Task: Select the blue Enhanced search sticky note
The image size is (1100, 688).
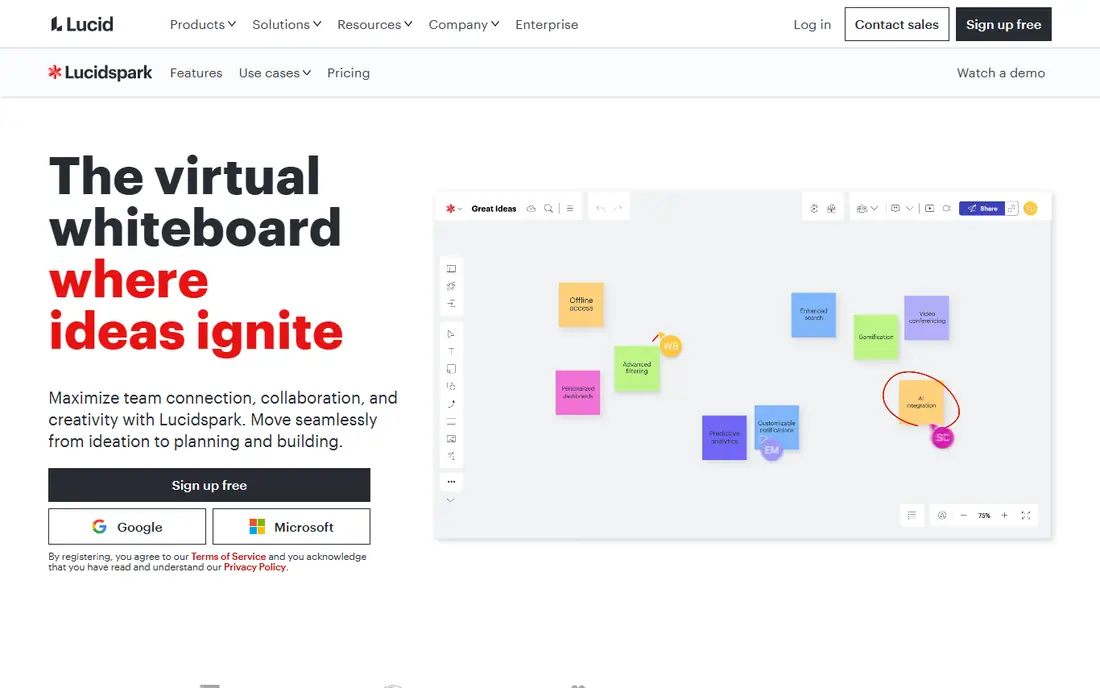Action: pyautogui.click(x=814, y=315)
